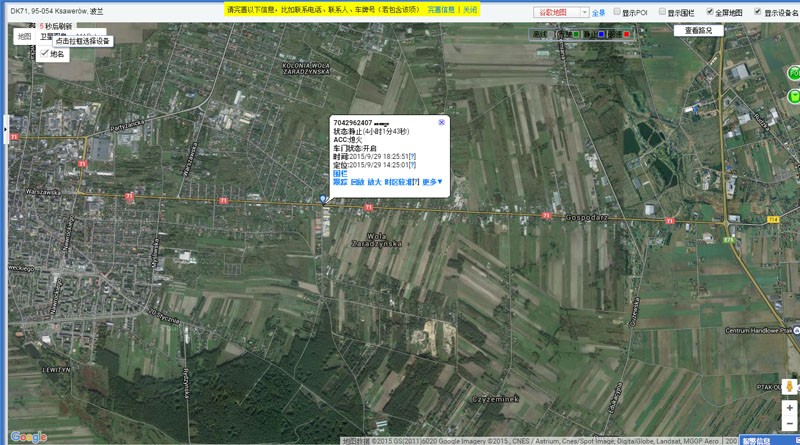This screenshot has height=445, width=800.
Task: Uncheck the 全屏地图 checkbox
Action: pos(711,13)
